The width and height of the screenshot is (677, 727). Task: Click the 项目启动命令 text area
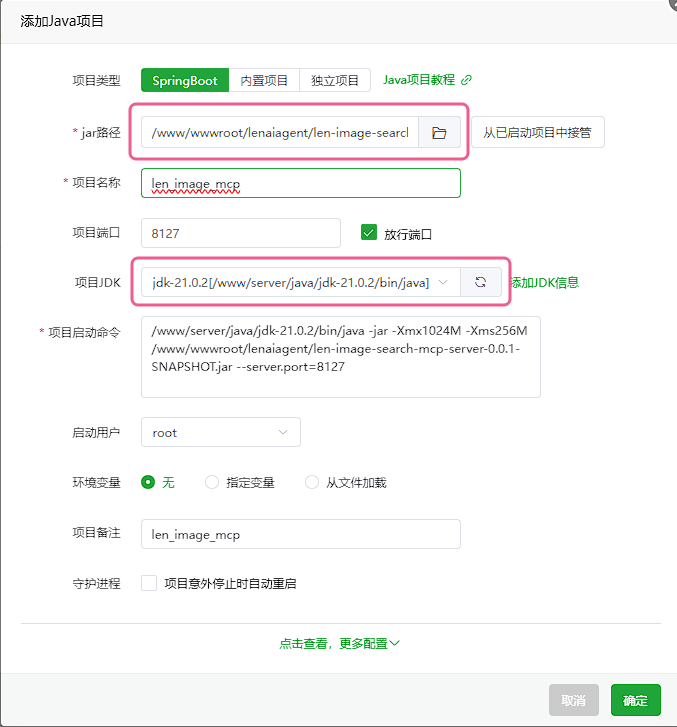341,357
